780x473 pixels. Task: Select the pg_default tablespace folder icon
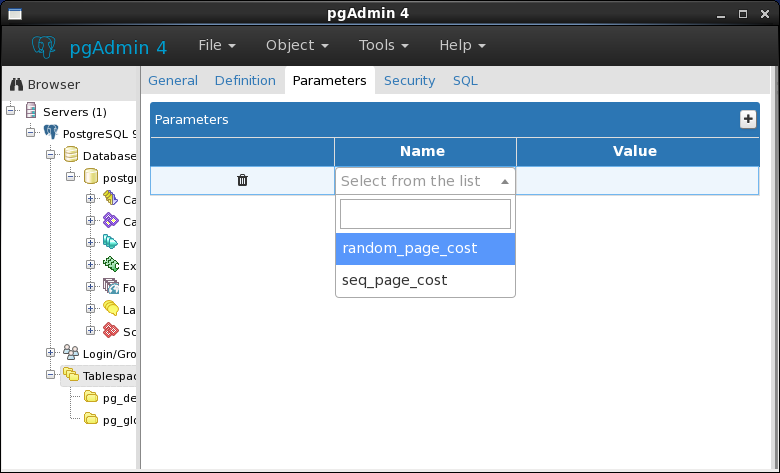point(91,396)
